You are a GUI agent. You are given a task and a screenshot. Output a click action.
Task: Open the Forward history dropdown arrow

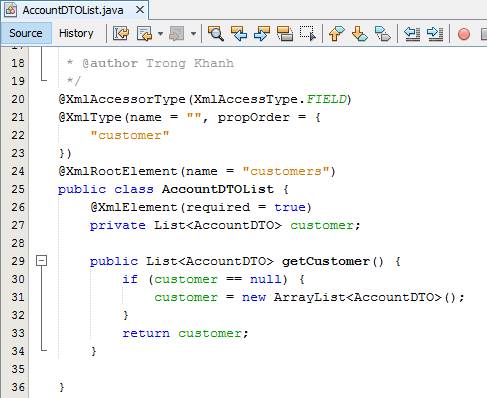coord(193,34)
